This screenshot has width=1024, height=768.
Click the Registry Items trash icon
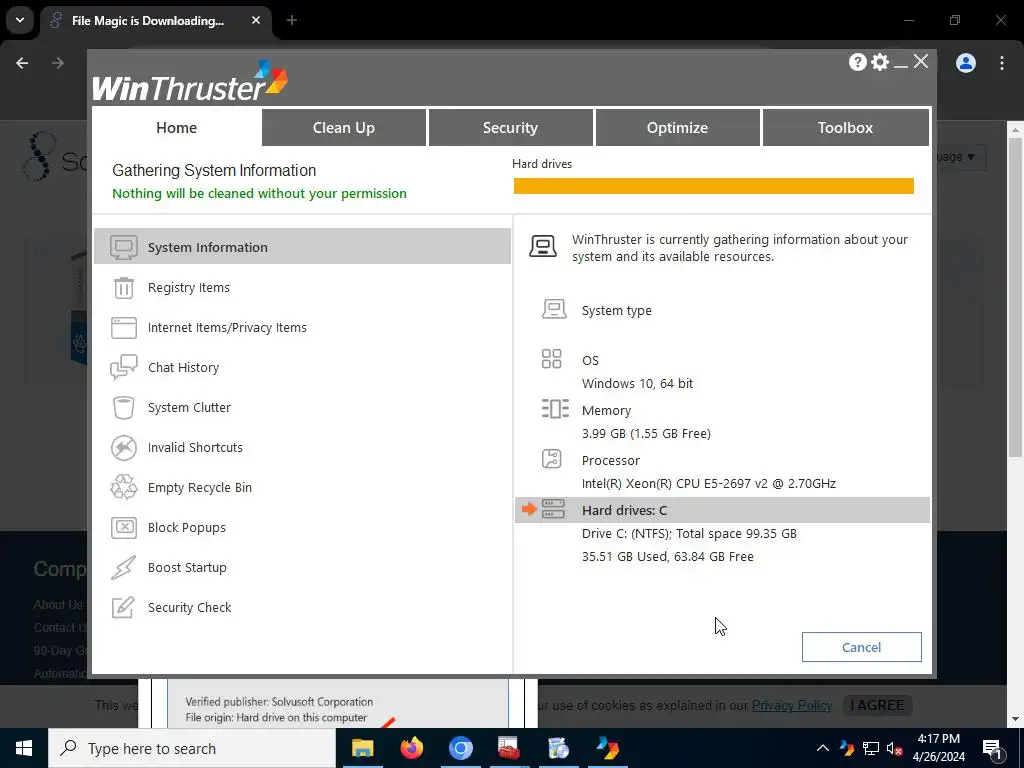click(x=123, y=287)
